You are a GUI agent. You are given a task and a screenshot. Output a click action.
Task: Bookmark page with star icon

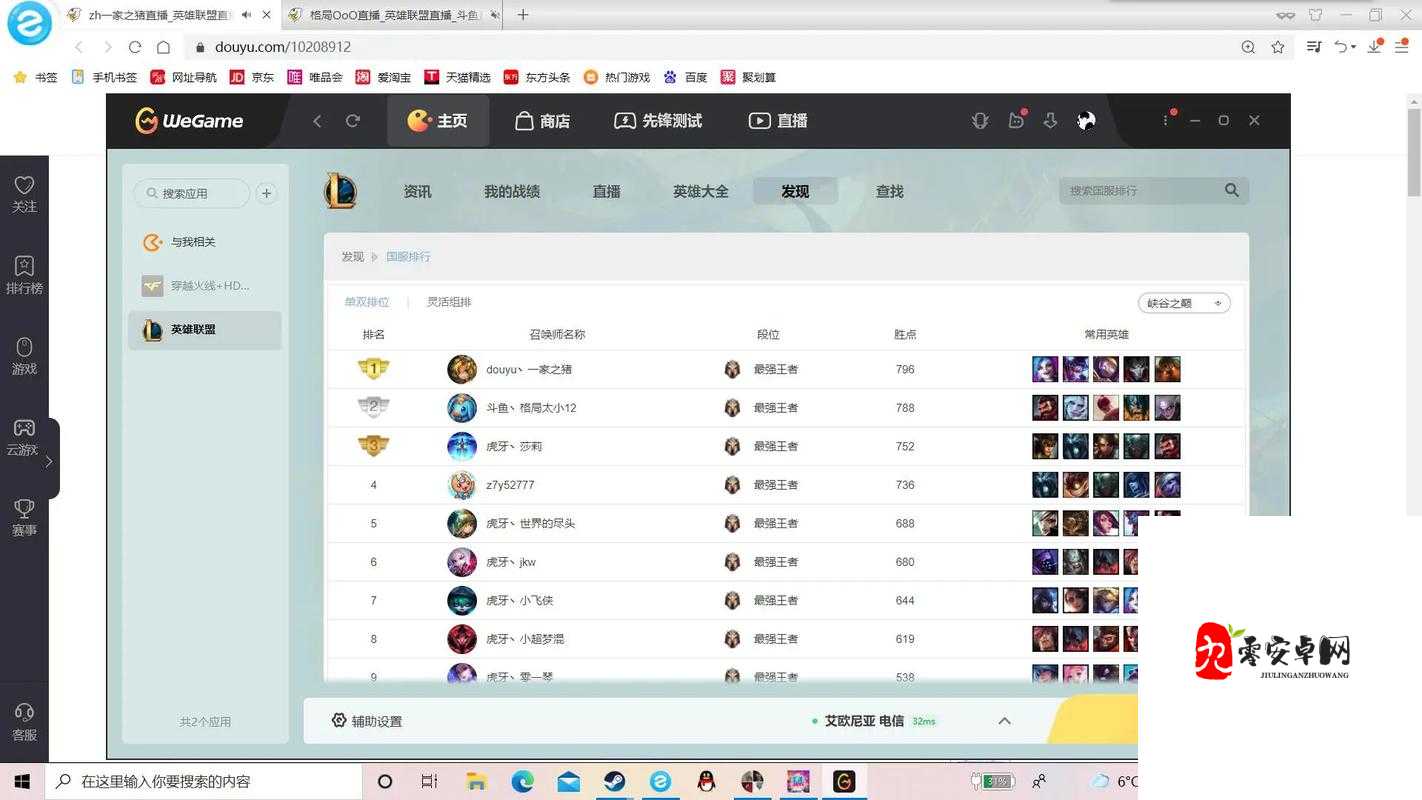pyautogui.click(x=1277, y=47)
